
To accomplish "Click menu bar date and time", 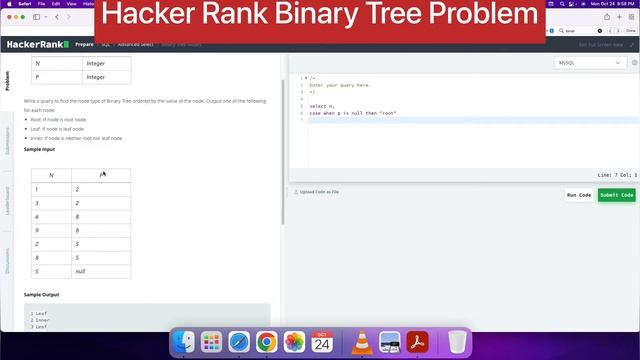I will pyautogui.click(x=612, y=4).
